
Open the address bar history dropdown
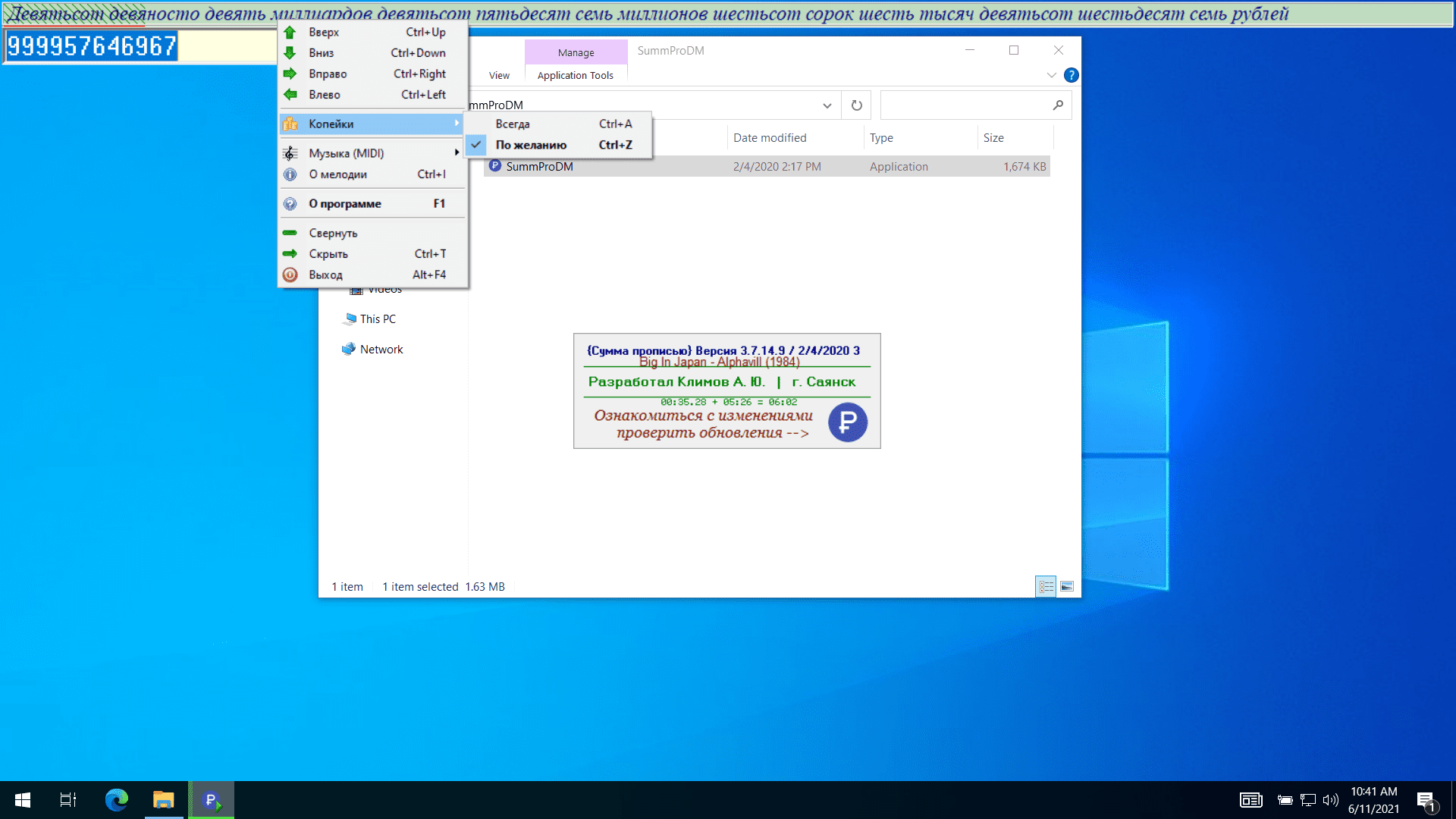coord(827,105)
